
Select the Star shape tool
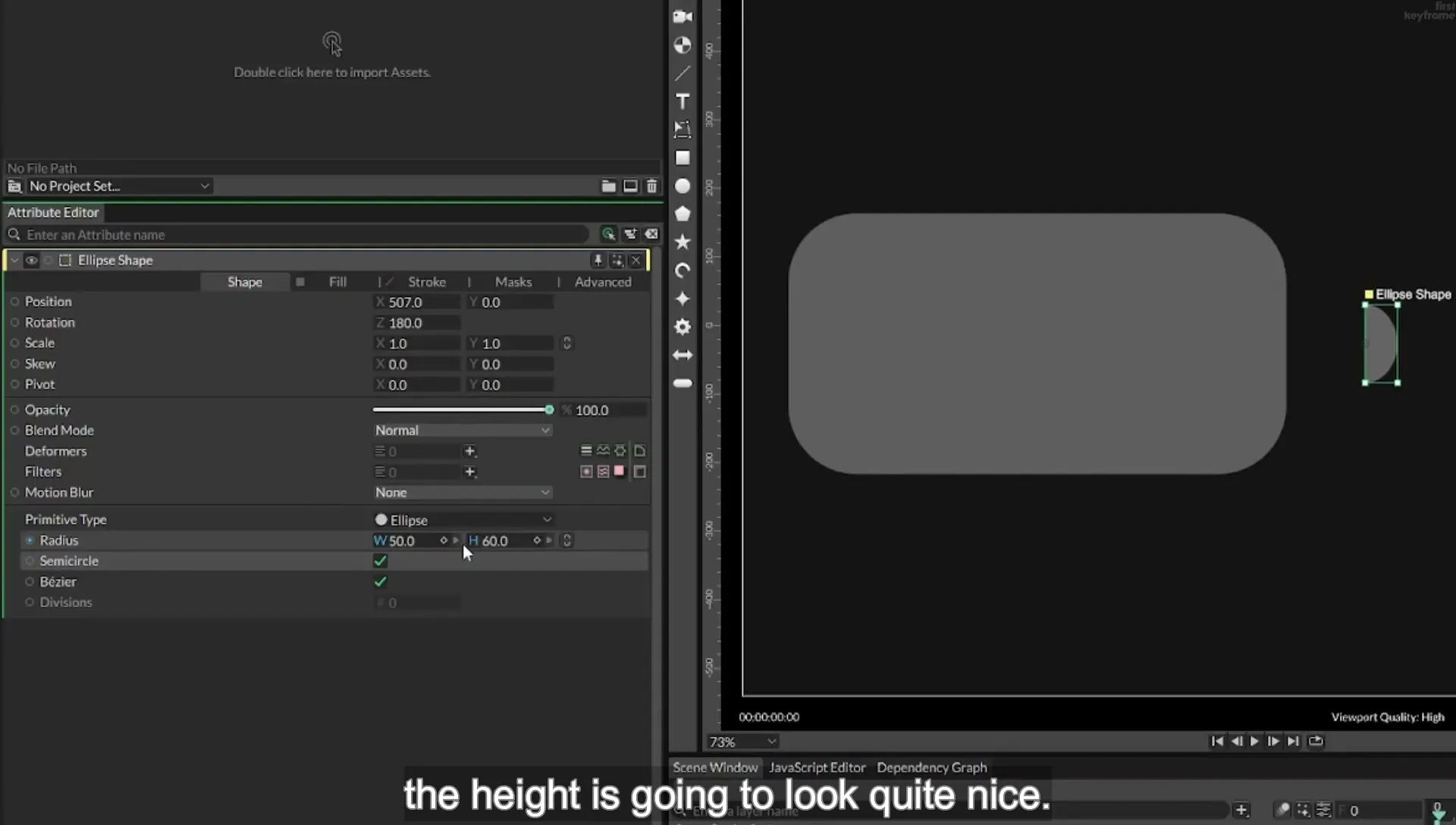pos(682,242)
